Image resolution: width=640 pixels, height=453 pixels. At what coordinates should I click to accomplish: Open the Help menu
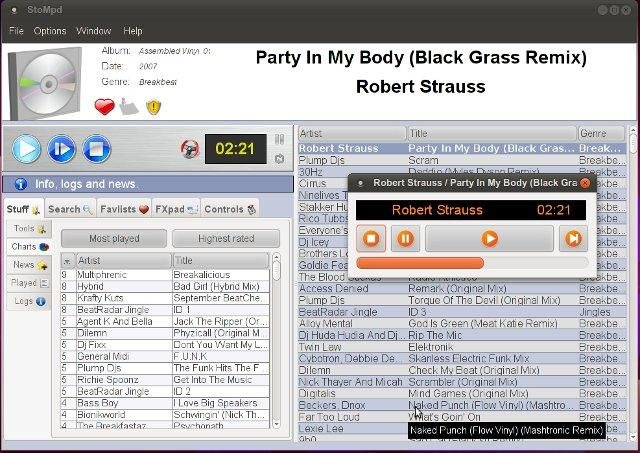click(x=133, y=31)
